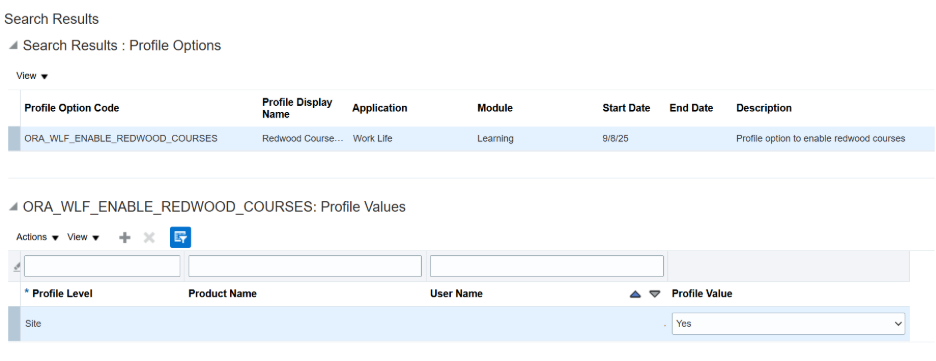The image size is (936, 361).
Task: Click Application column header
Action: (380, 108)
